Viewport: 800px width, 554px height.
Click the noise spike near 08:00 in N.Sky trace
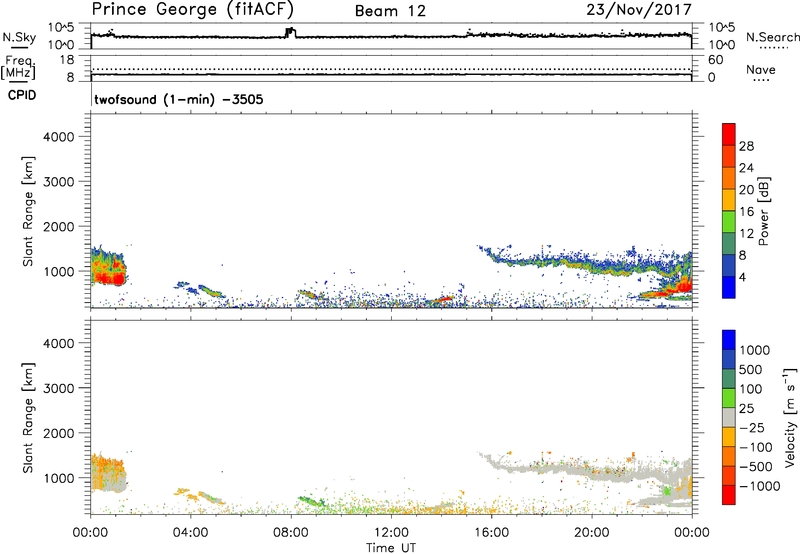pos(290,32)
